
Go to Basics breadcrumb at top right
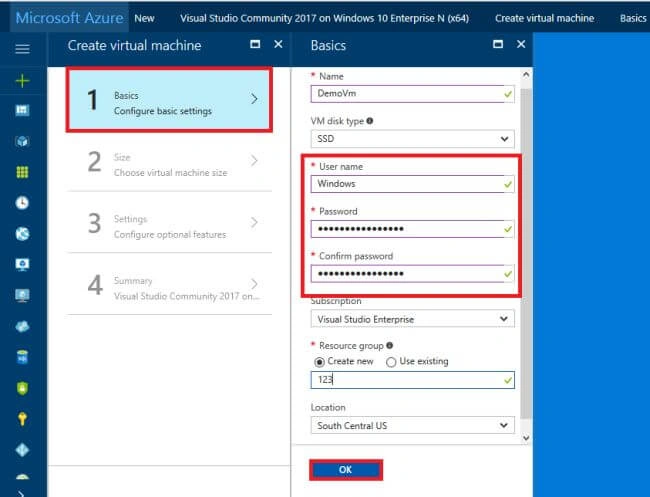[633, 18]
